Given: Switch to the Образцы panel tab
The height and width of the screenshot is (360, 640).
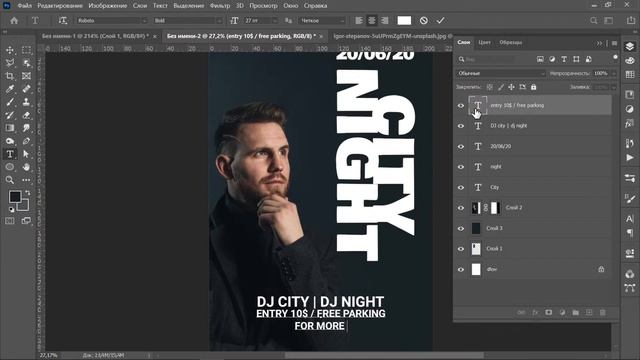Looking at the screenshot, I should (x=511, y=42).
